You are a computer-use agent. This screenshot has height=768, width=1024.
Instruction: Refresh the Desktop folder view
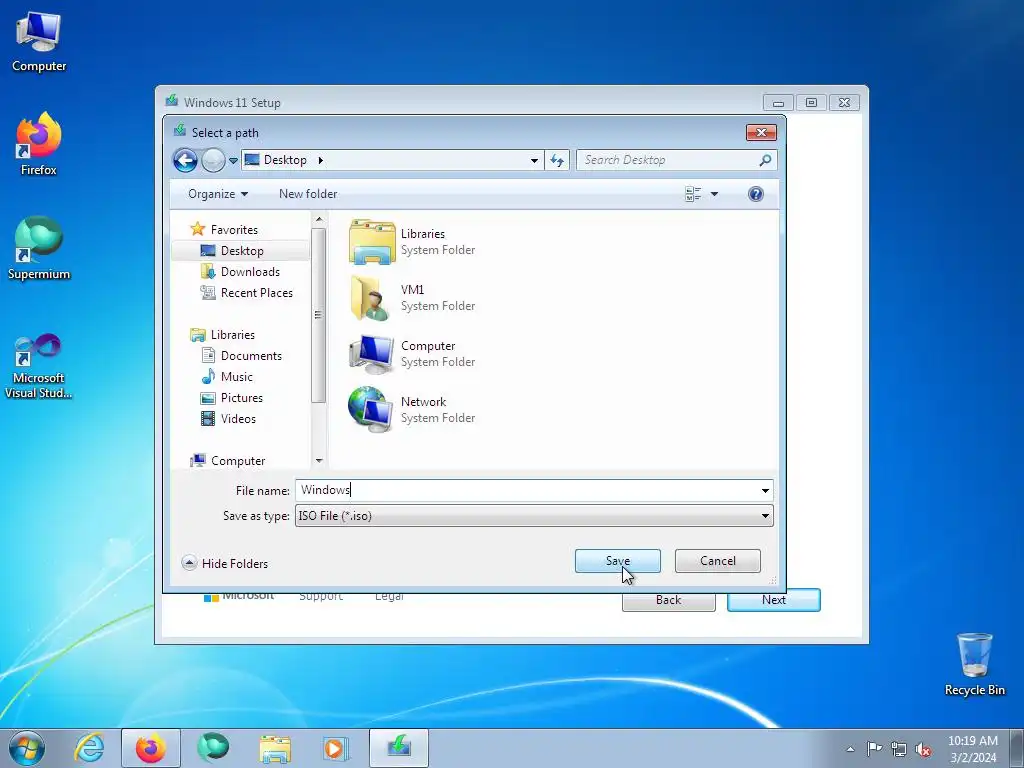click(x=557, y=161)
